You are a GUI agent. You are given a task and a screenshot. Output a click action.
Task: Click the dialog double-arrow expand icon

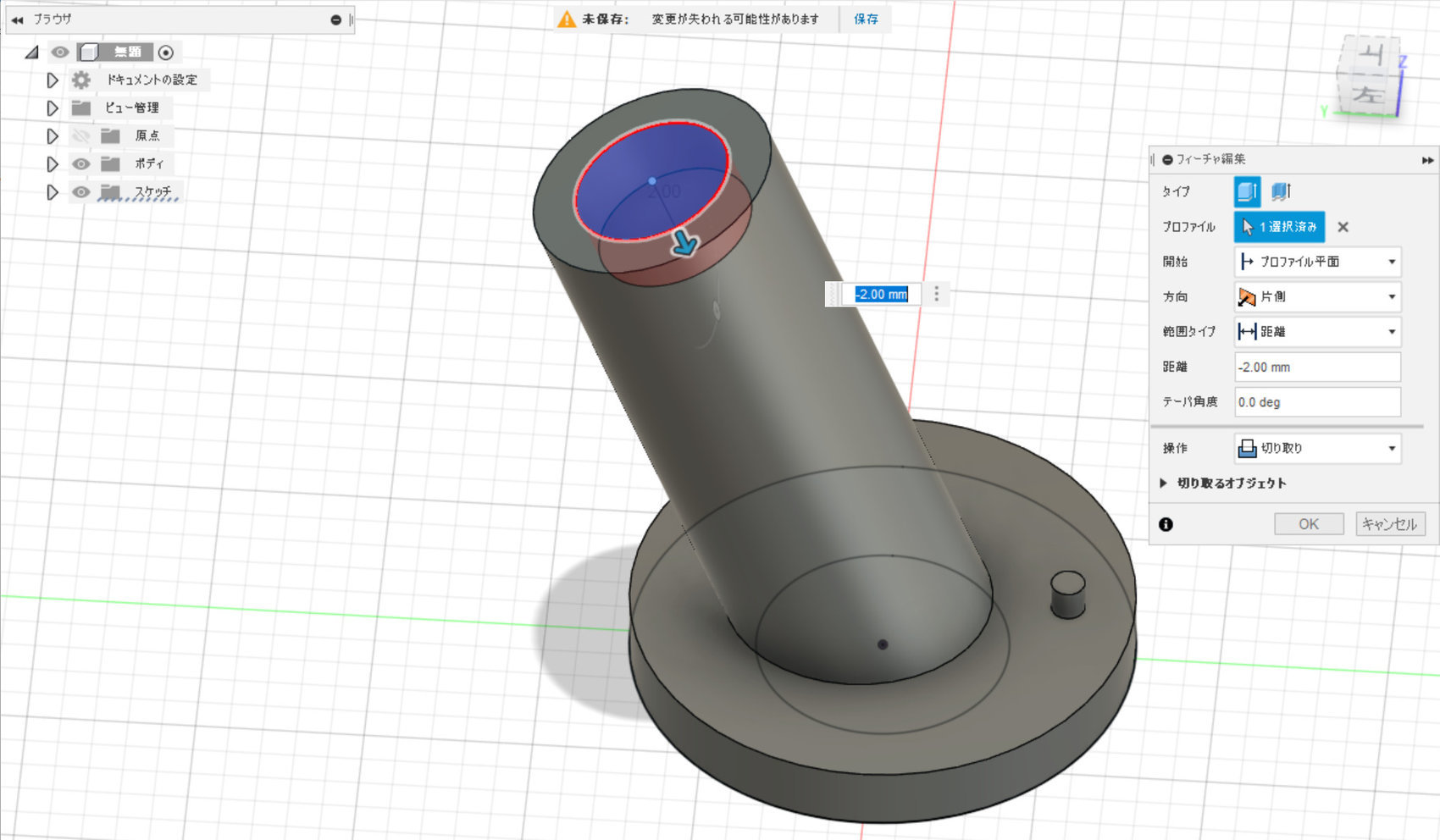1427,159
